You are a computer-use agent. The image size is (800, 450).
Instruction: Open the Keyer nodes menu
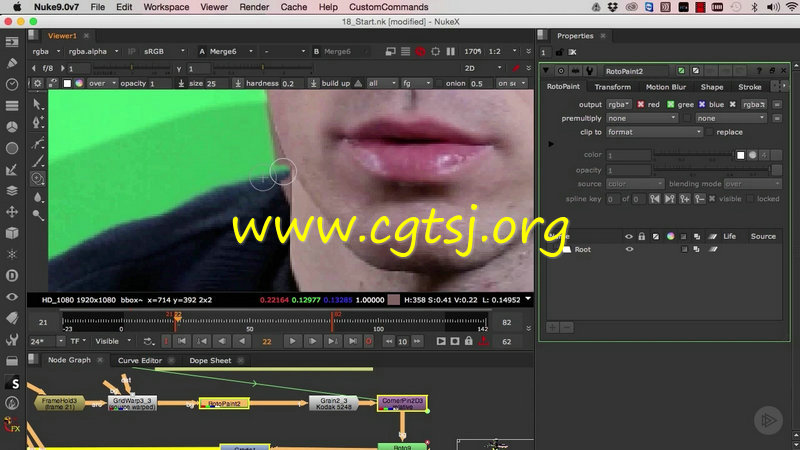pyautogui.click(x=12, y=169)
